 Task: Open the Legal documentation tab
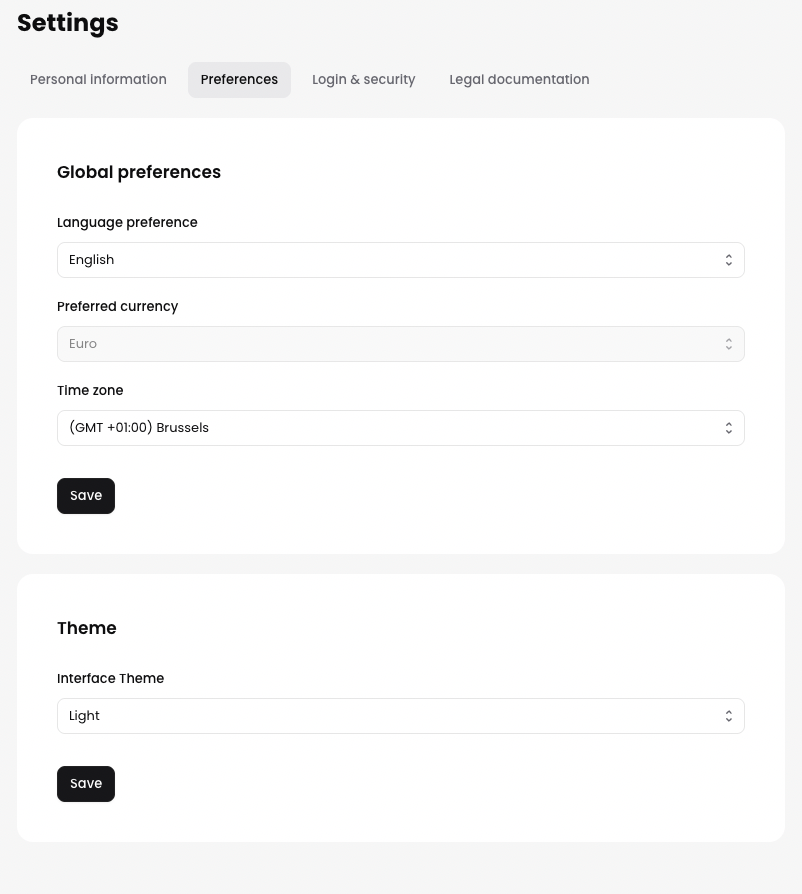(519, 80)
